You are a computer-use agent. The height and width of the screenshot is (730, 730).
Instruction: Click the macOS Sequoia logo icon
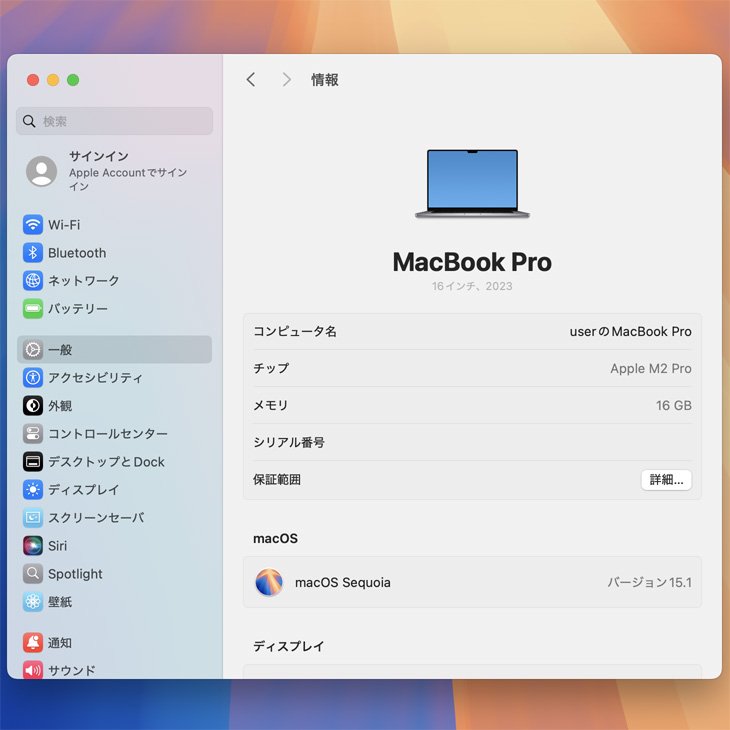pyautogui.click(x=269, y=582)
